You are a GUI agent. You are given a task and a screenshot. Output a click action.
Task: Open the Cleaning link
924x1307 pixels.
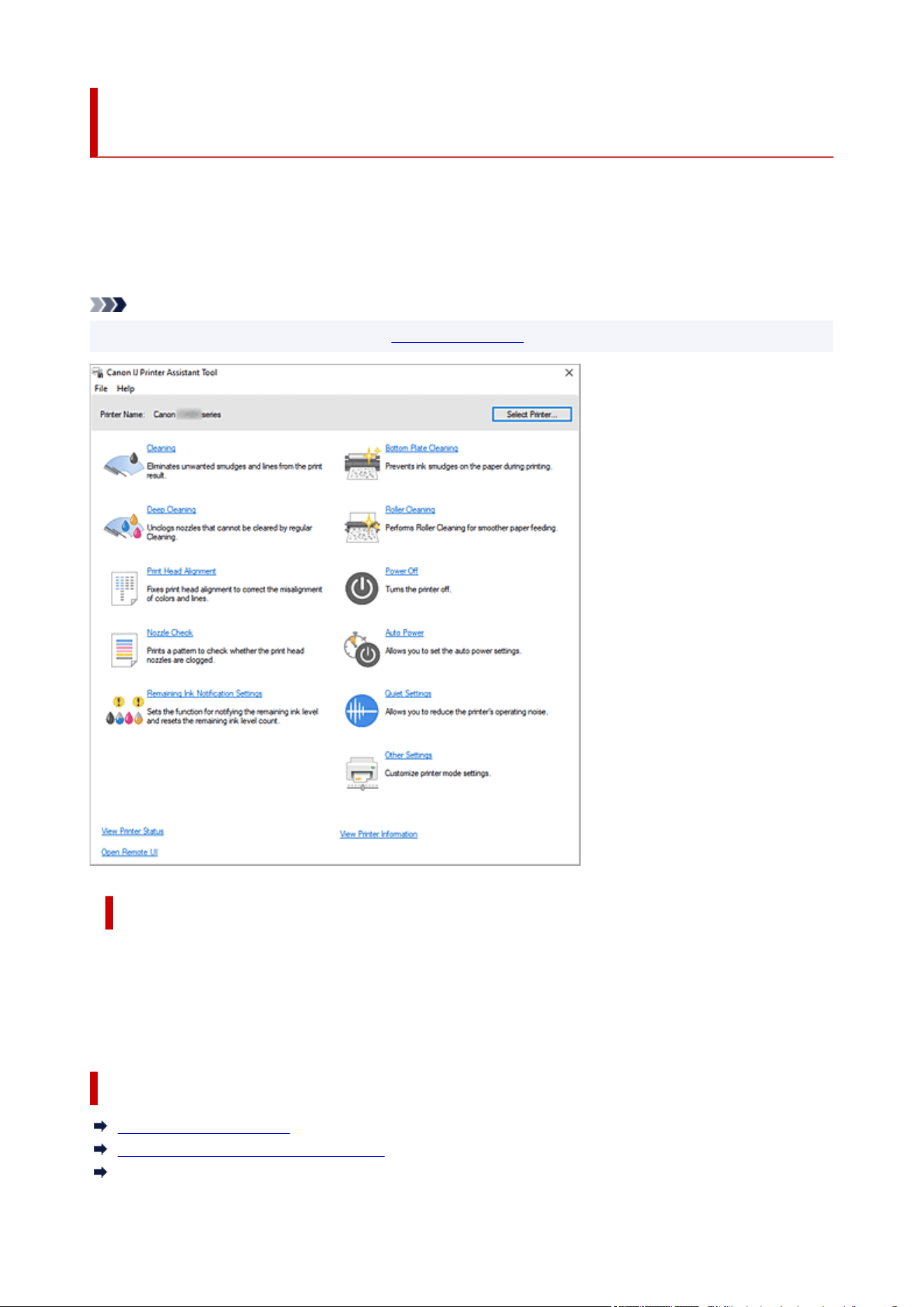(x=161, y=448)
